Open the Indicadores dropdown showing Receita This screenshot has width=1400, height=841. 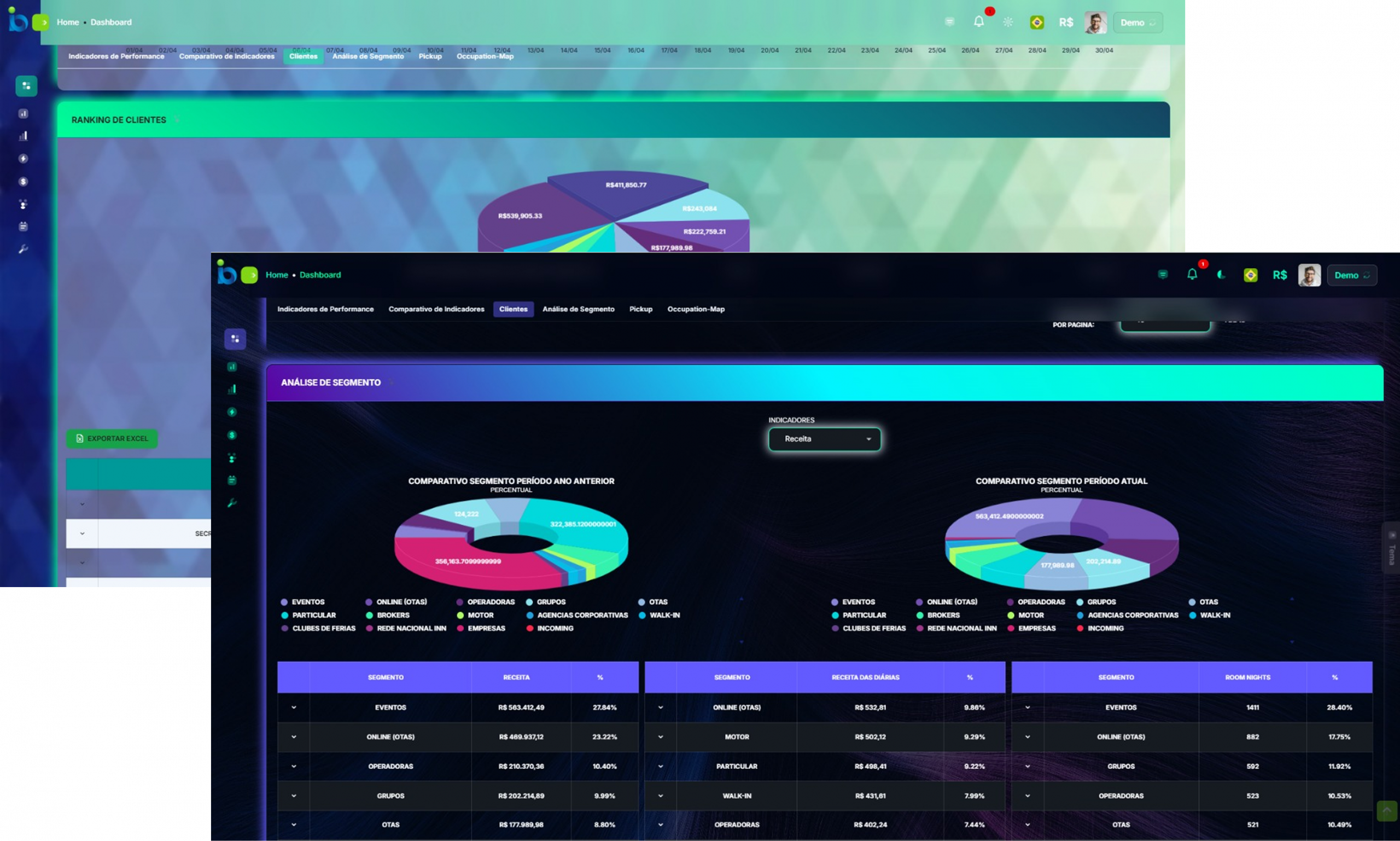824,439
